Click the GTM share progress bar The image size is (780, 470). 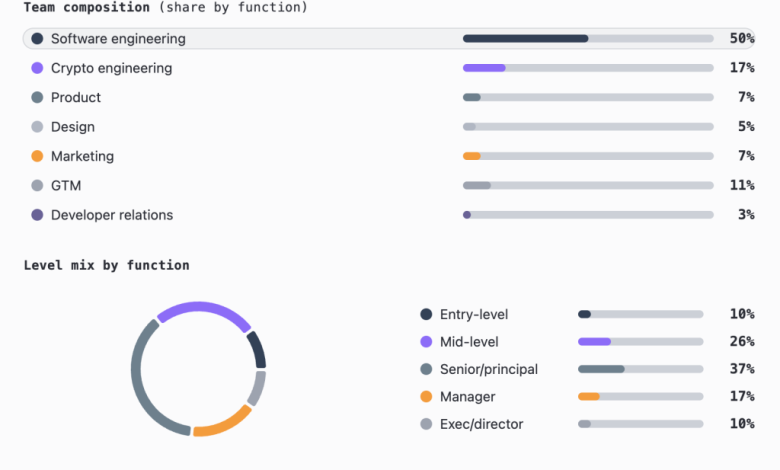click(588, 185)
